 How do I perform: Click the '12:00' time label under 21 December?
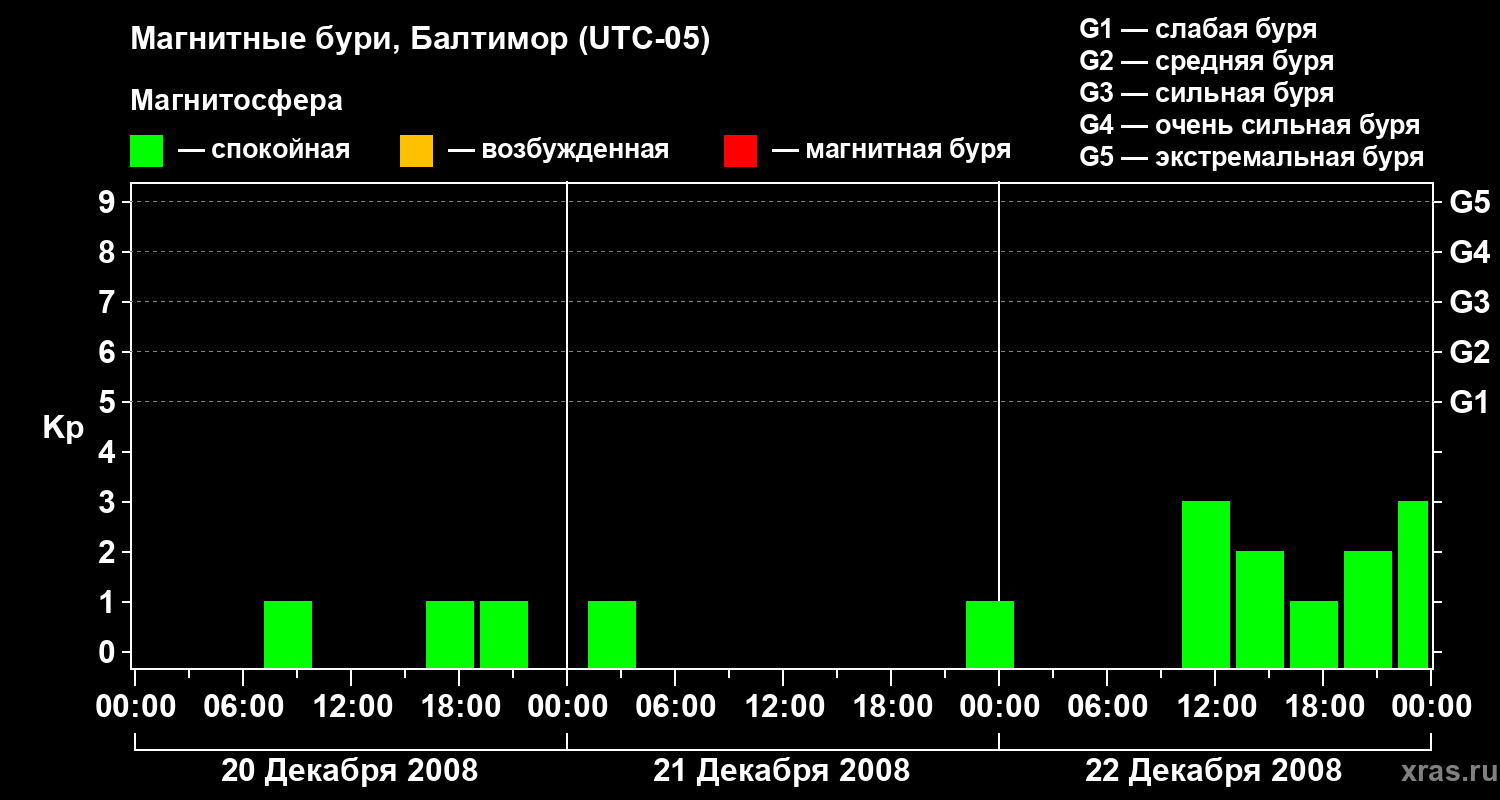(783, 707)
